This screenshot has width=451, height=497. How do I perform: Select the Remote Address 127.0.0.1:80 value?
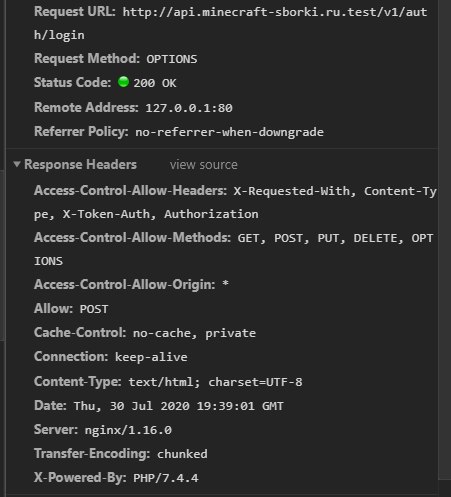[x=189, y=108]
